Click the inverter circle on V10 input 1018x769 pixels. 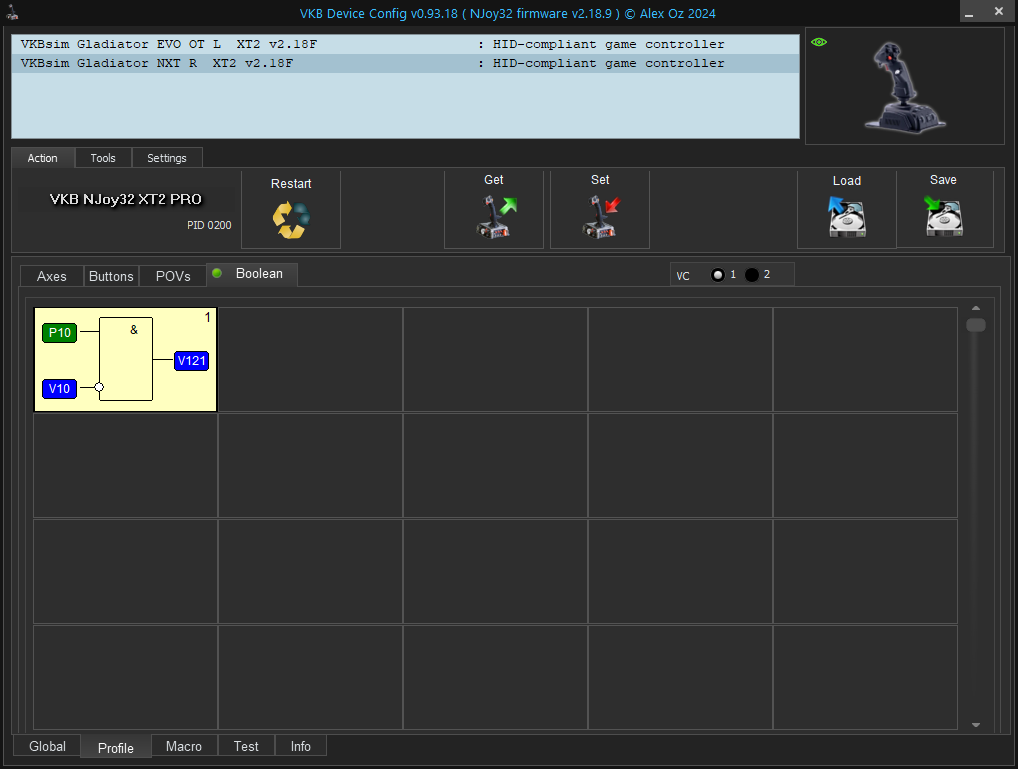click(x=99, y=387)
